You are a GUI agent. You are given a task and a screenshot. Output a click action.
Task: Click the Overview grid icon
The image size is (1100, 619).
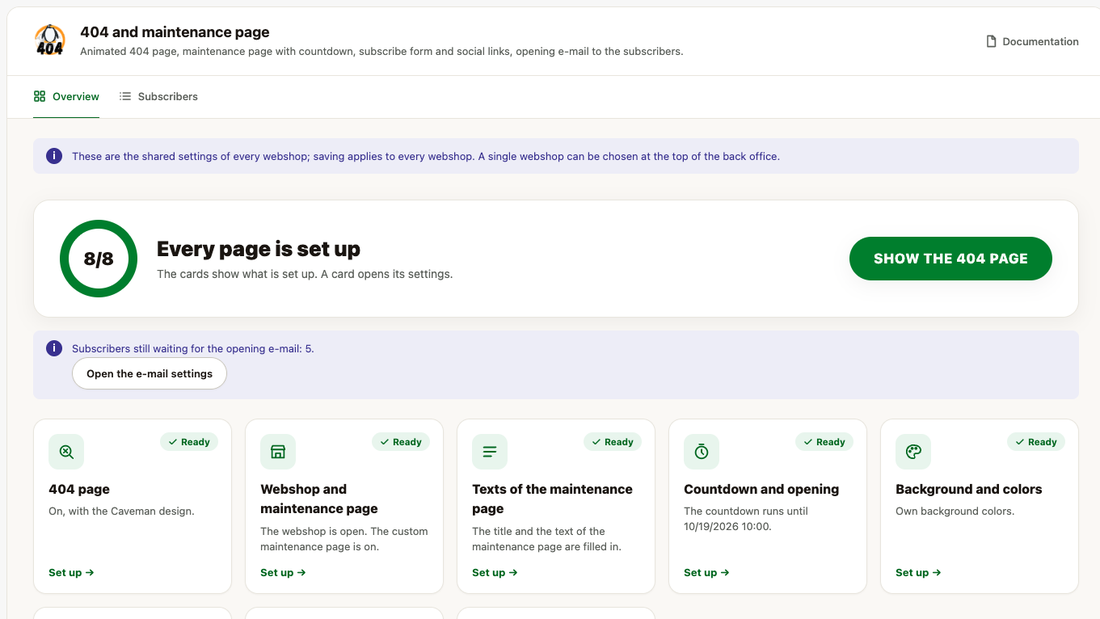[x=39, y=96]
